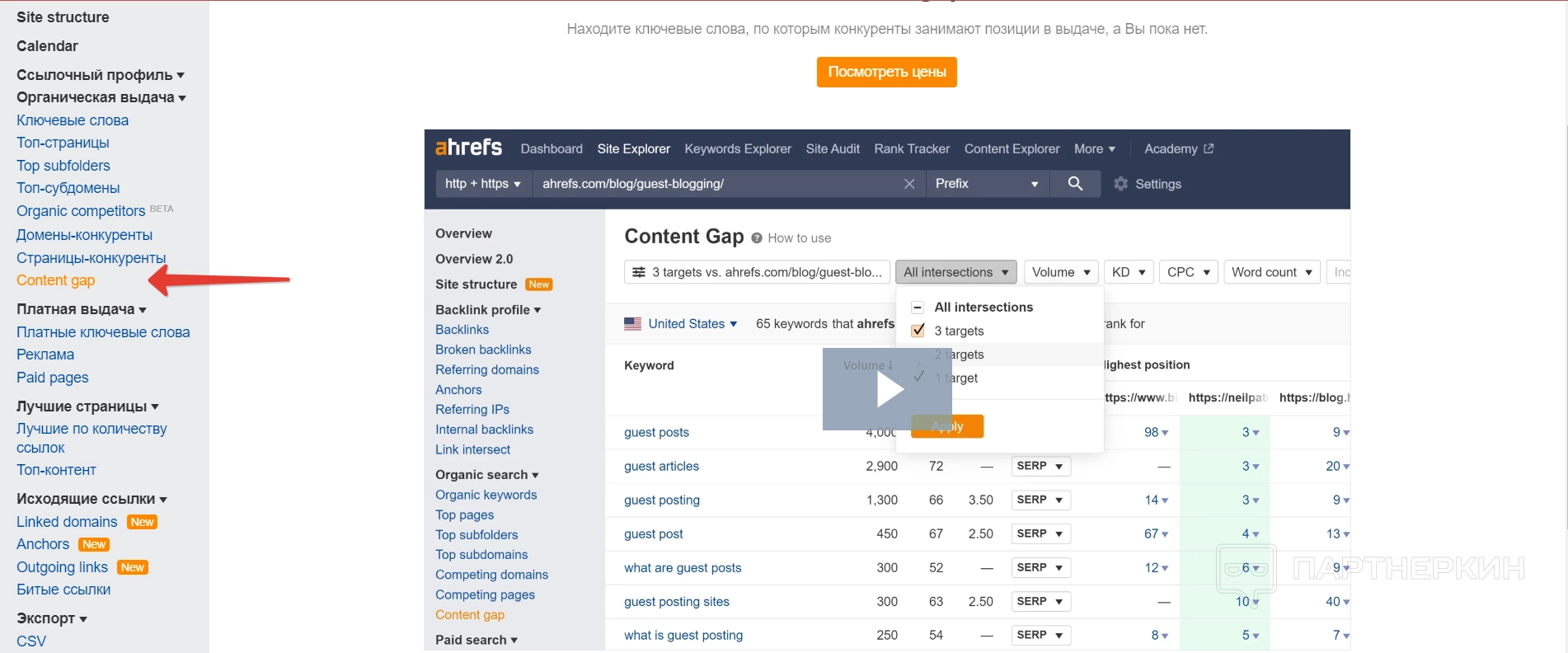
Task: Open the Volume filter dropdown
Action: coord(1061,272)
